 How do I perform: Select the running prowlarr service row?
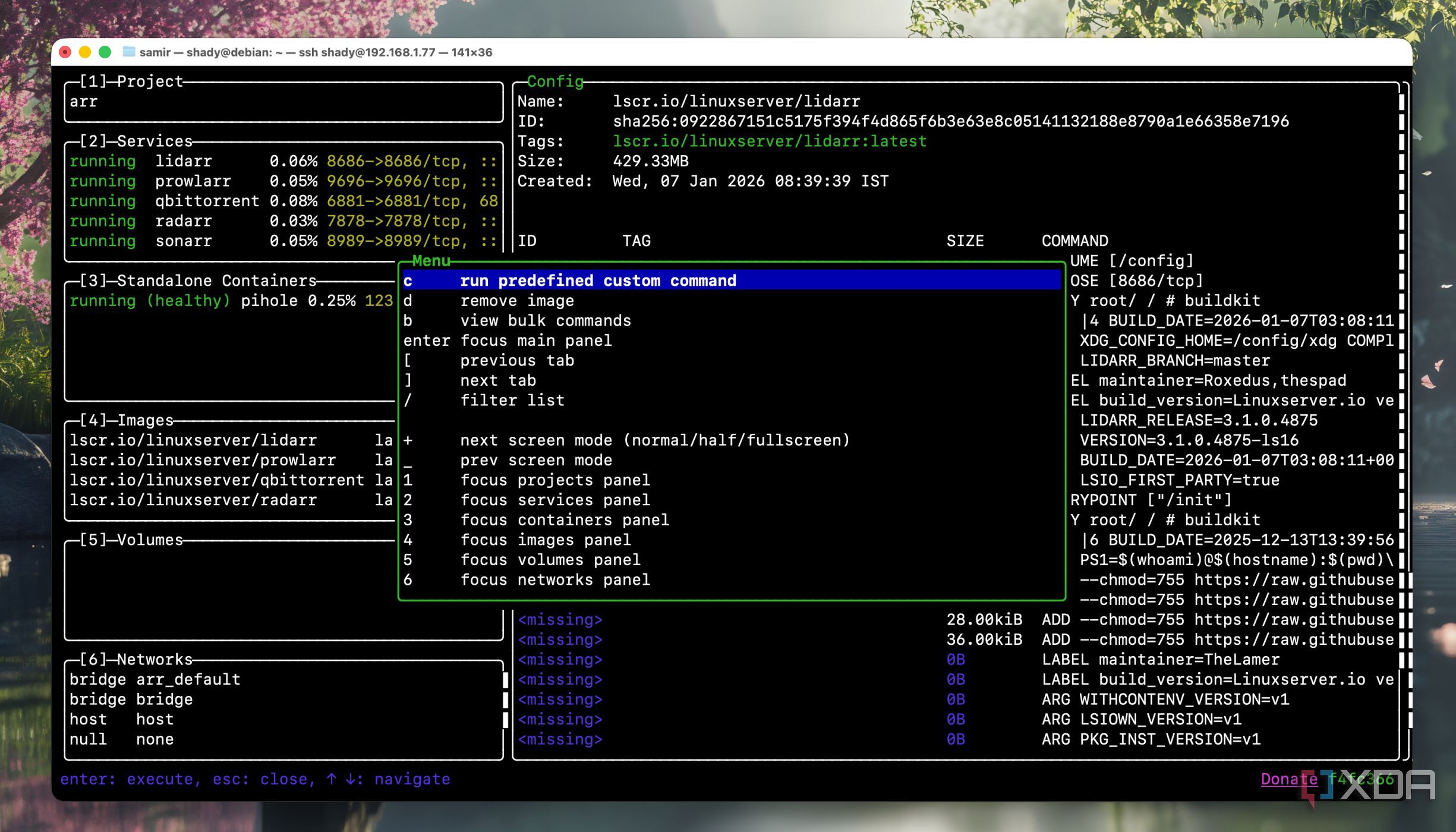283,181
